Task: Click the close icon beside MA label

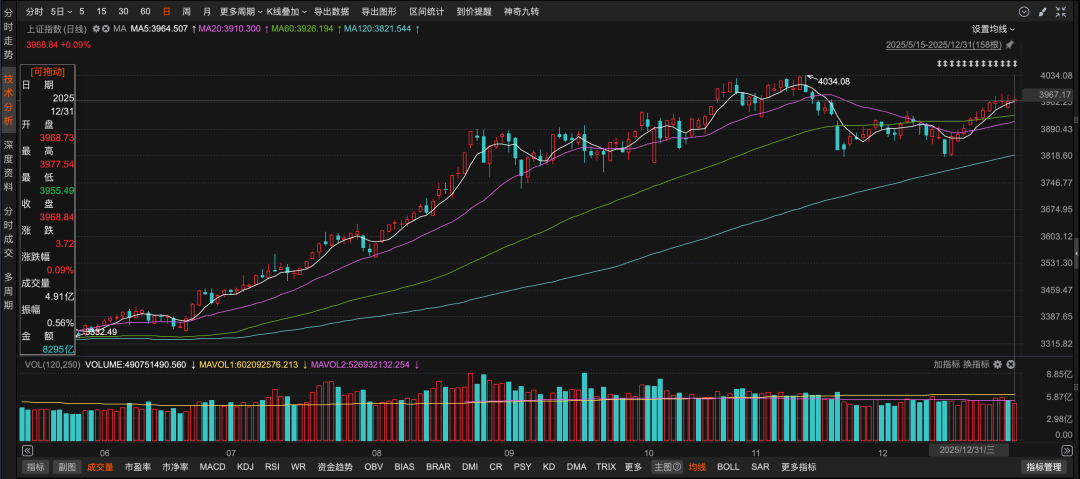Action: [107, 29]
